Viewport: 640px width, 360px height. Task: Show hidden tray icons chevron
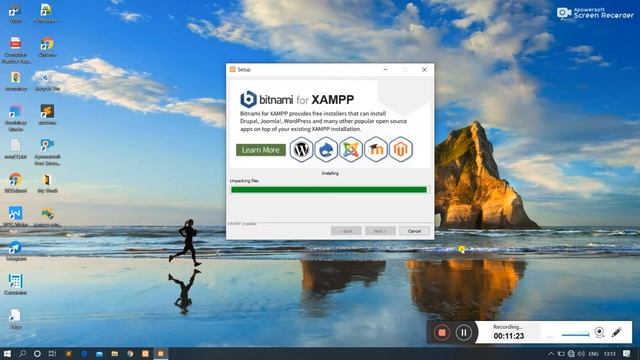(551, 353)
